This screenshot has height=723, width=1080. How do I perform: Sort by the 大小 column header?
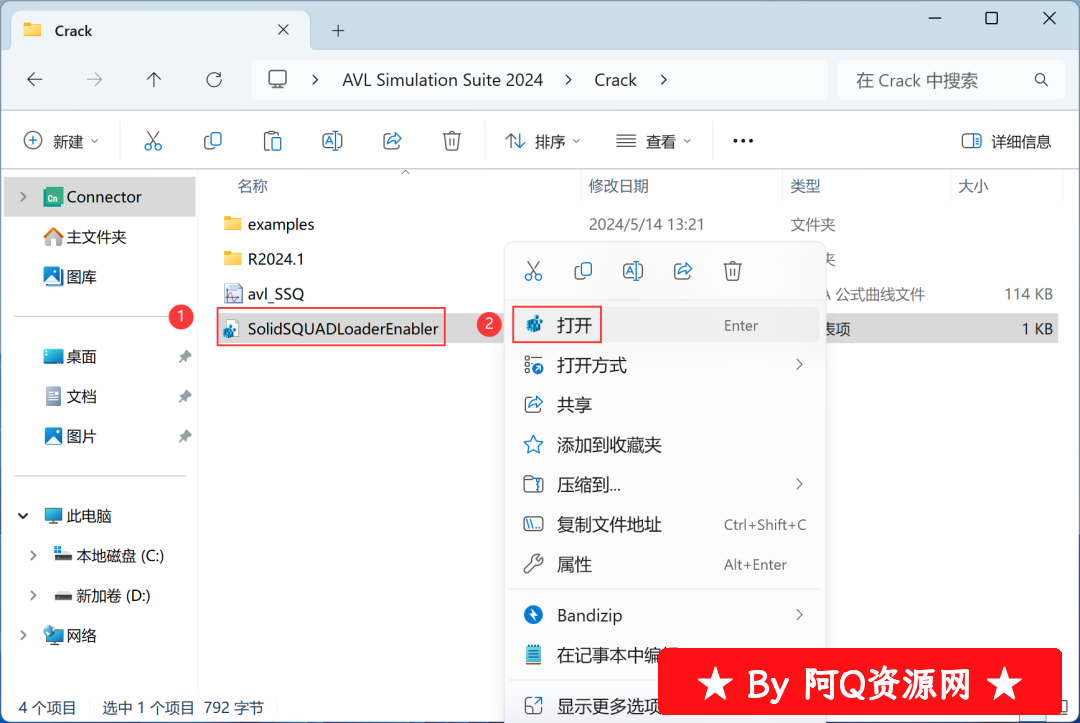(973, 186)
